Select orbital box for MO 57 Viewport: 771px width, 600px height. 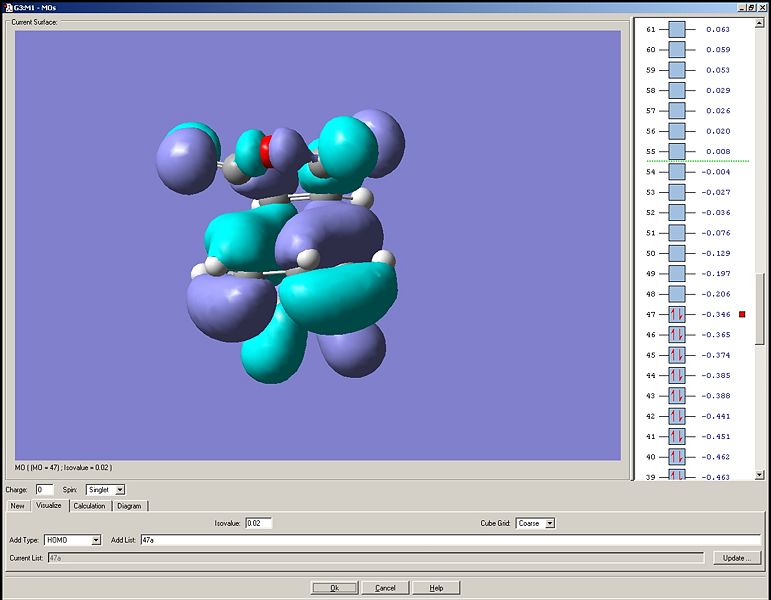point(677,111)
